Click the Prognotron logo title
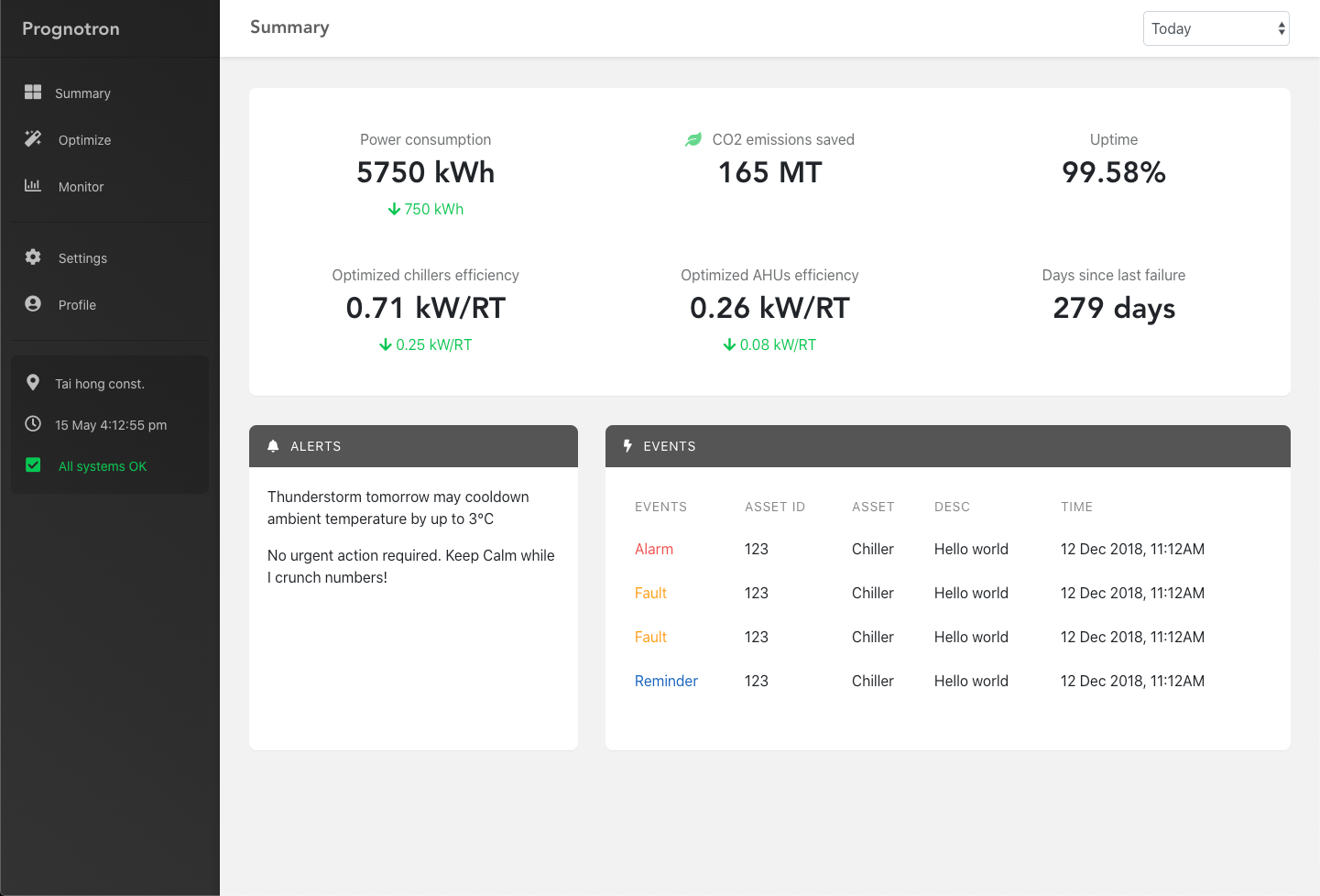This screenshot has width=1320, height=896. point(71,28)
